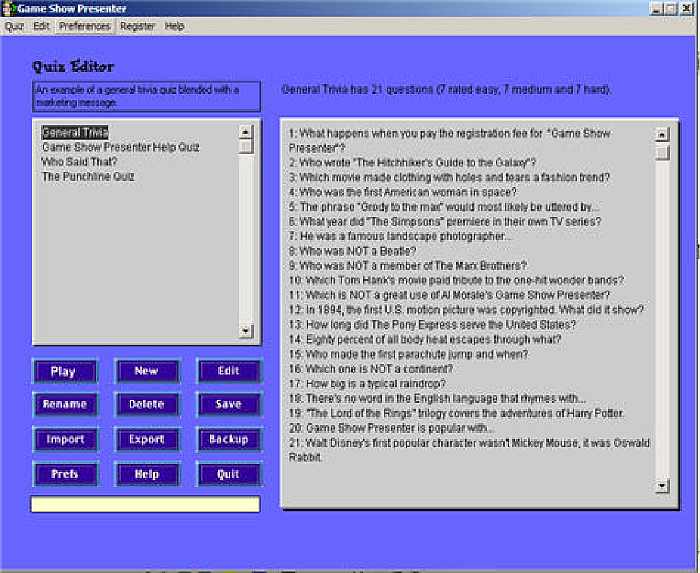Click the Quit button

click(x=229, y=474)
